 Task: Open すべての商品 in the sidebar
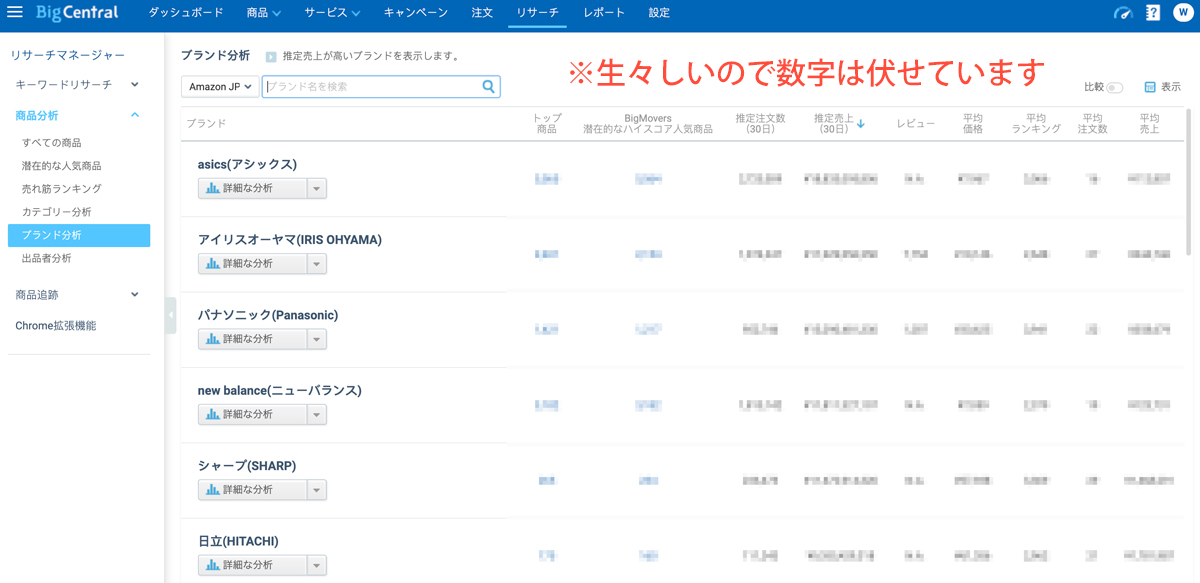click(52, 143)
